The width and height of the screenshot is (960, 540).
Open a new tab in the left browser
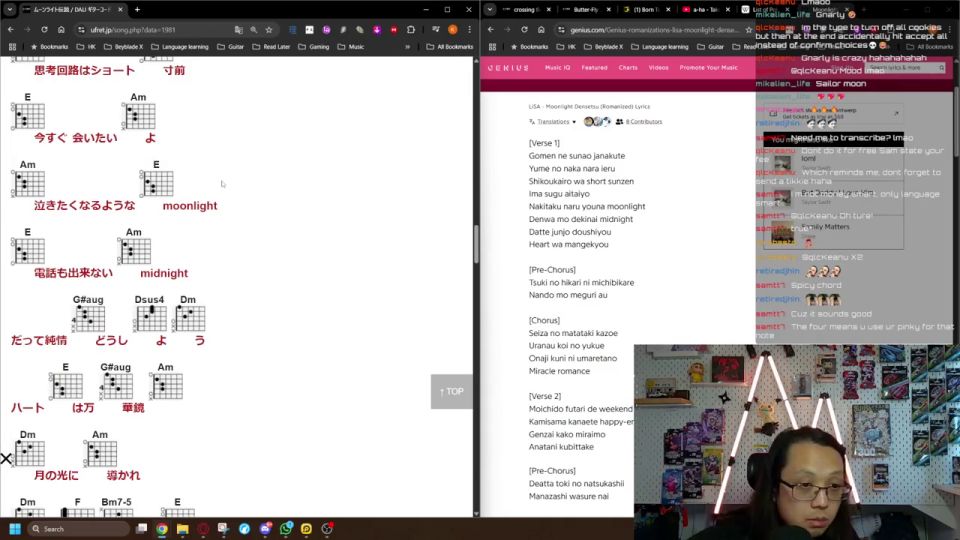[137, 10]
